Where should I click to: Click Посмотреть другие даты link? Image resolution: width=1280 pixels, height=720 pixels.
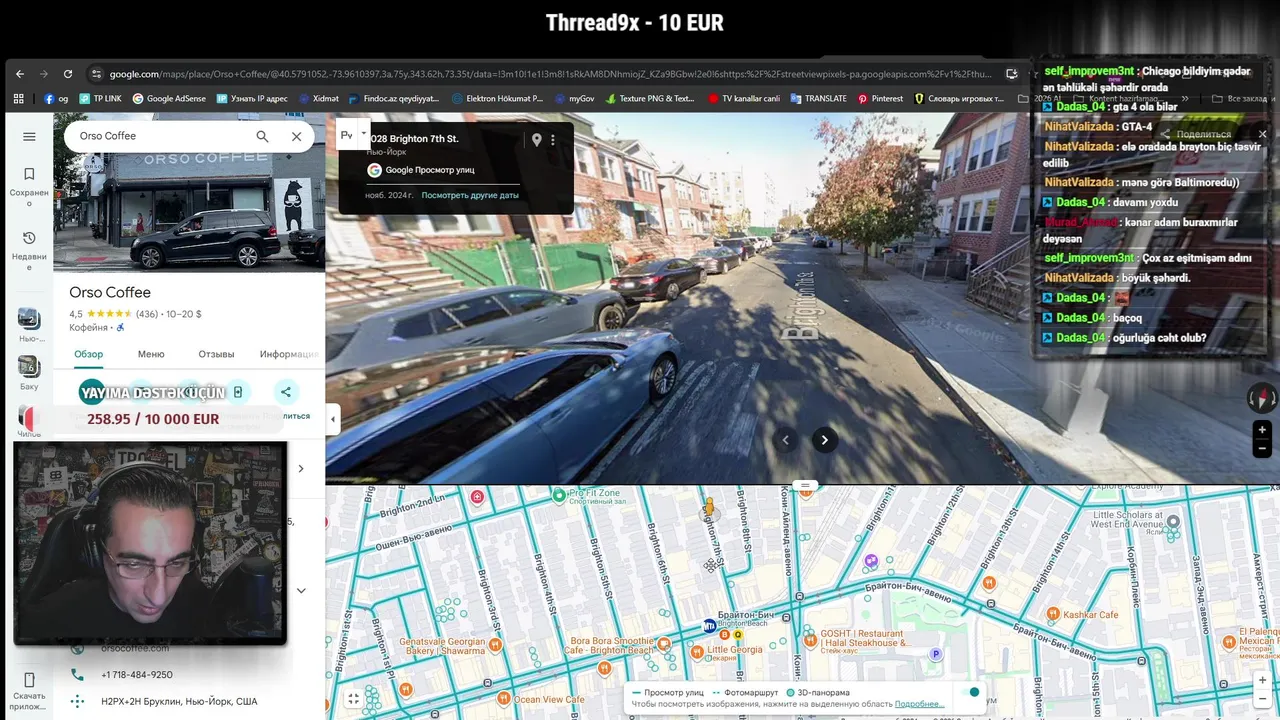point(470,195)
